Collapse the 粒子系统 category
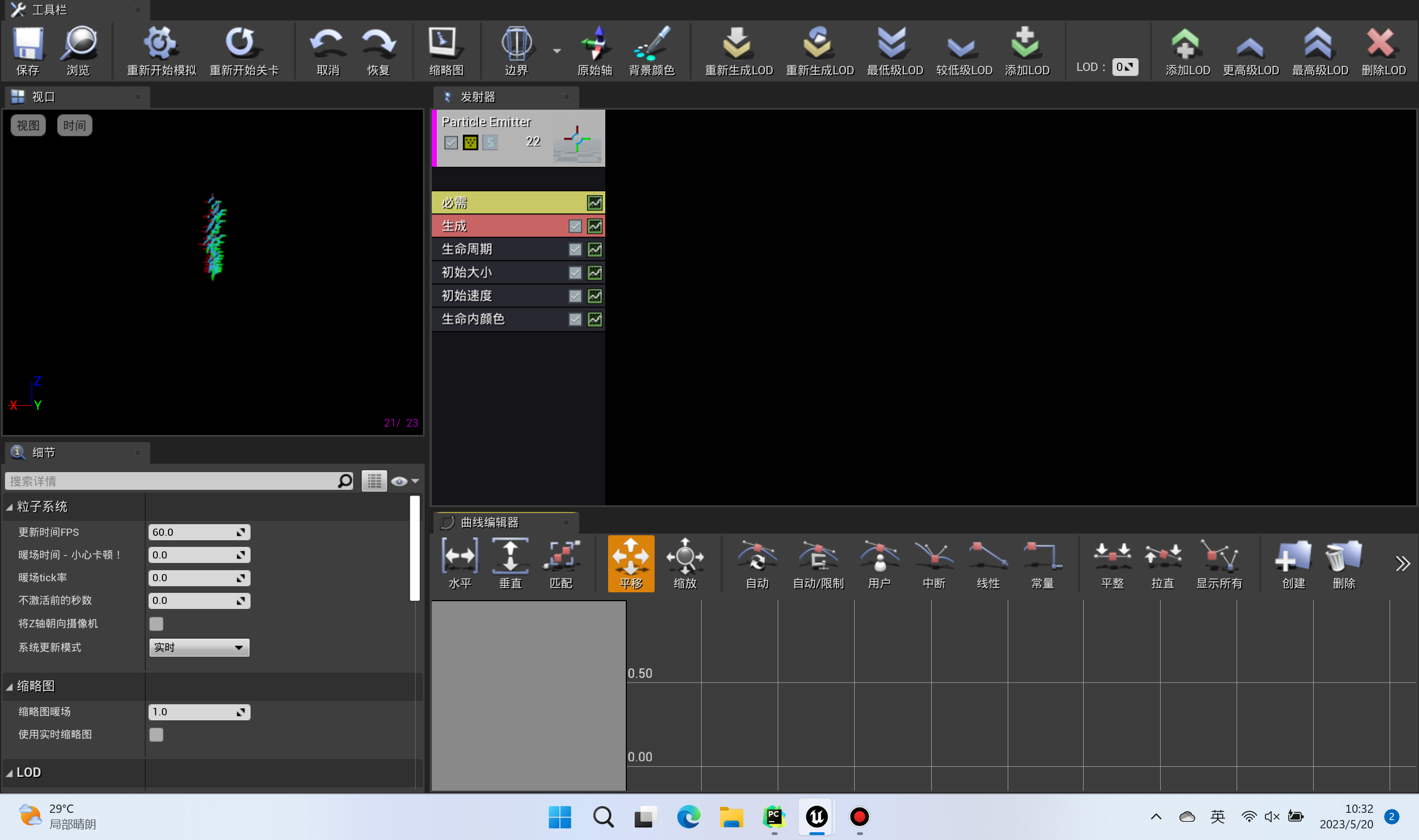Screen dimensions: 1419x840 (9, 507)
